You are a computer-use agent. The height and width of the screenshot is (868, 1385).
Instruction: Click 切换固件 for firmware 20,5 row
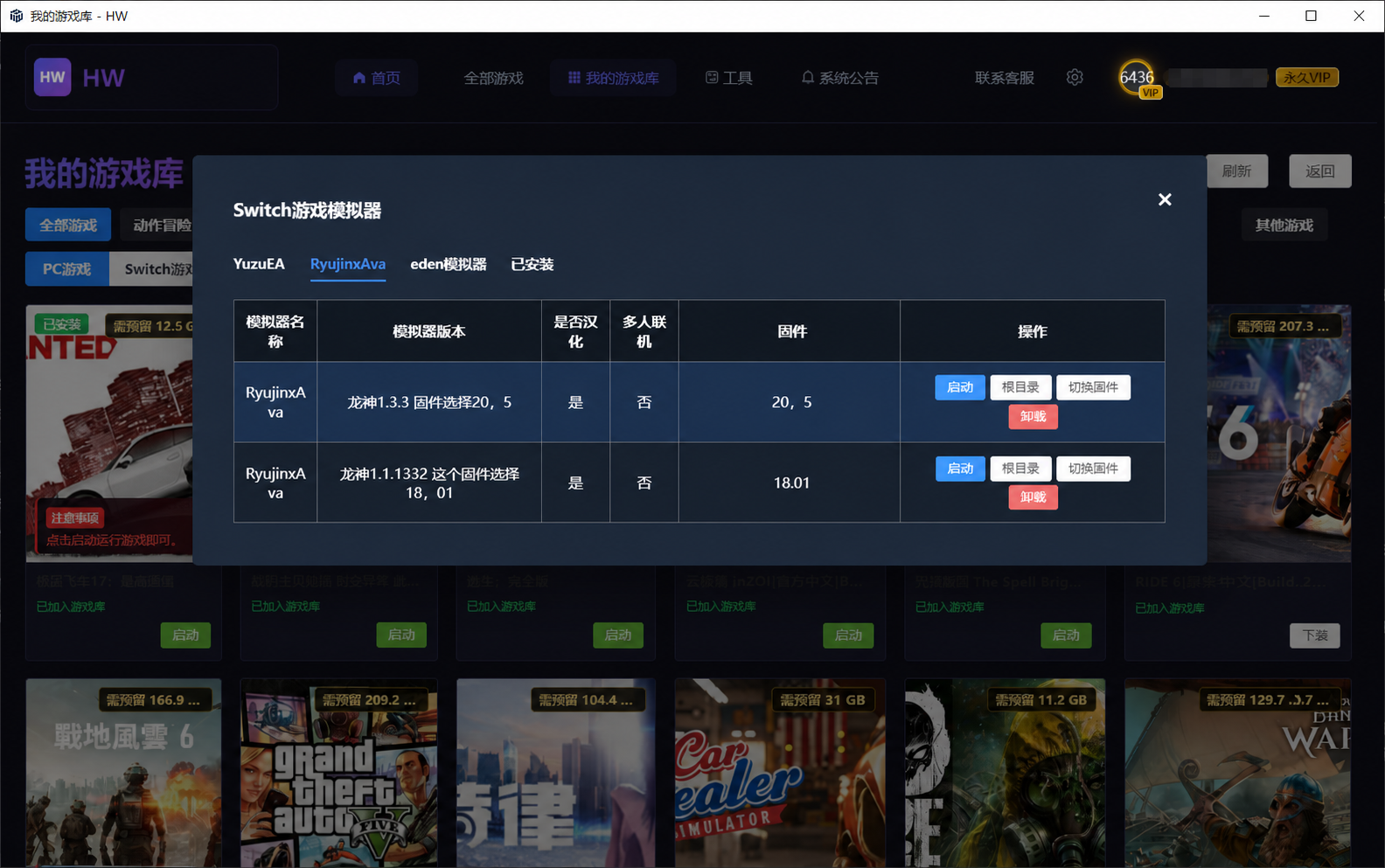1093,387
